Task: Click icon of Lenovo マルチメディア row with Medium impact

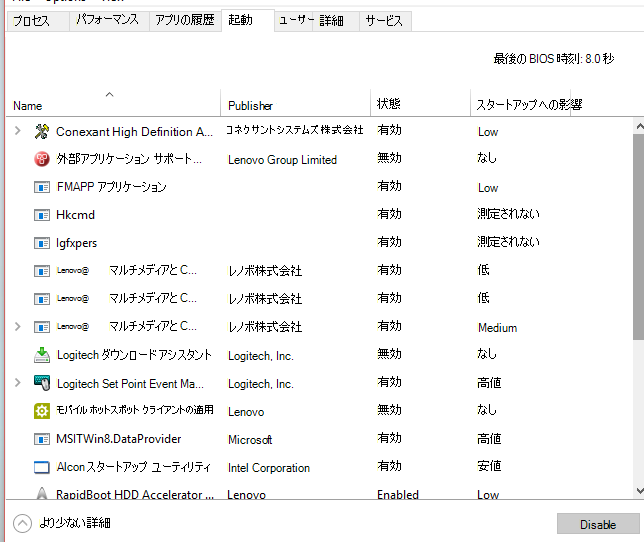Action: pyautogui.click(x=41, y=327)
